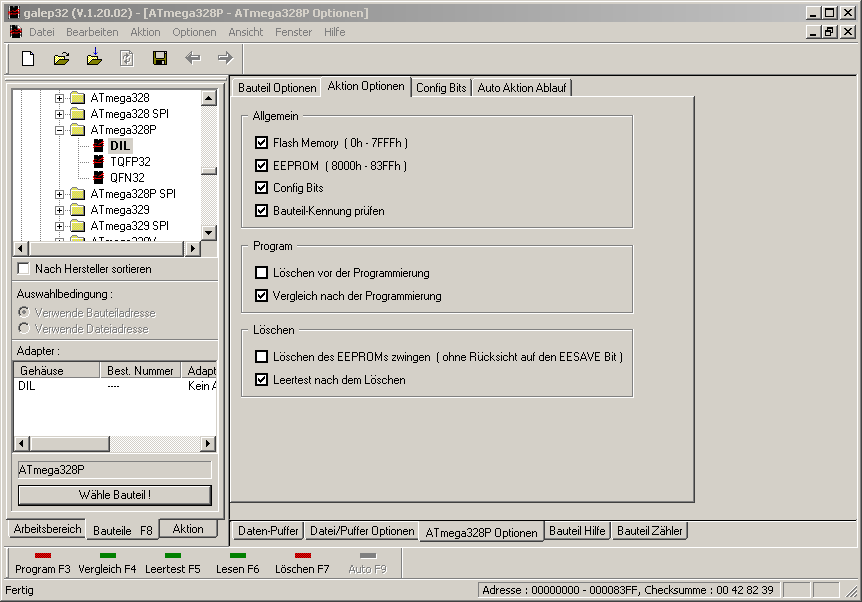The image size is (862, 602).
Task: Toggle Config Bits checkbox
Action: 262,188
